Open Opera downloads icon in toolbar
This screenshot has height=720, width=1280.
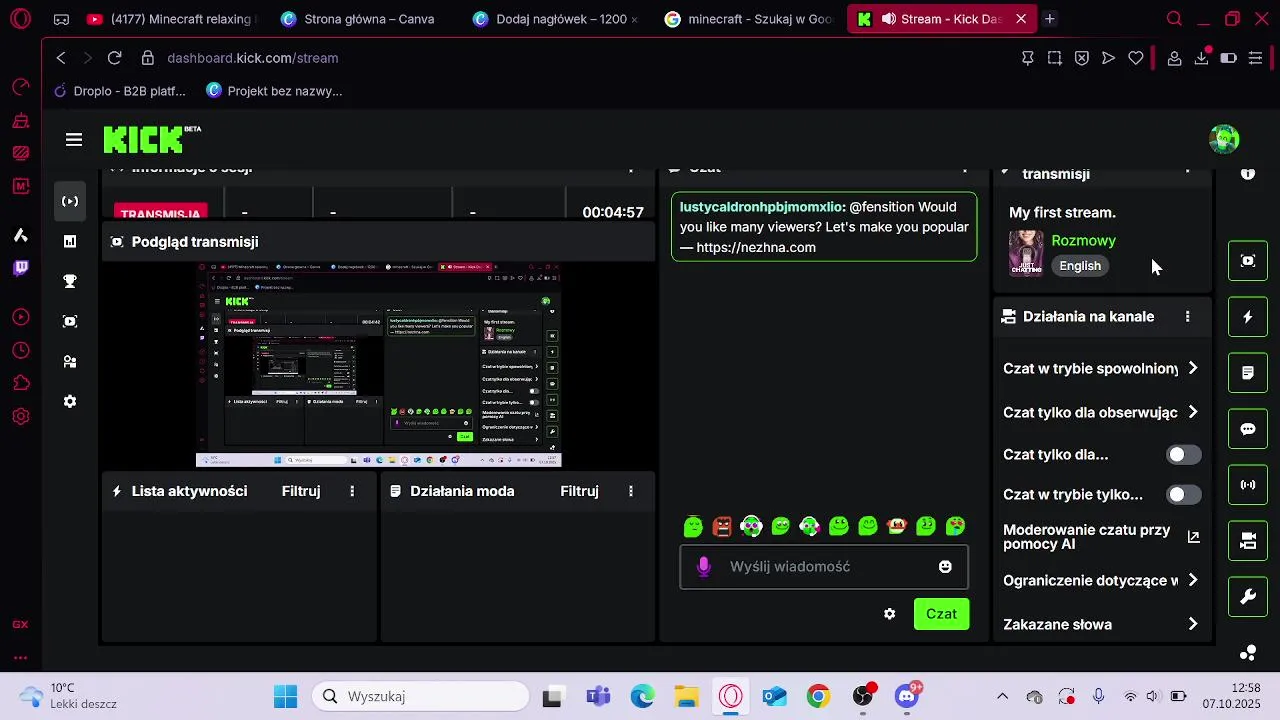pos(1202,58)
